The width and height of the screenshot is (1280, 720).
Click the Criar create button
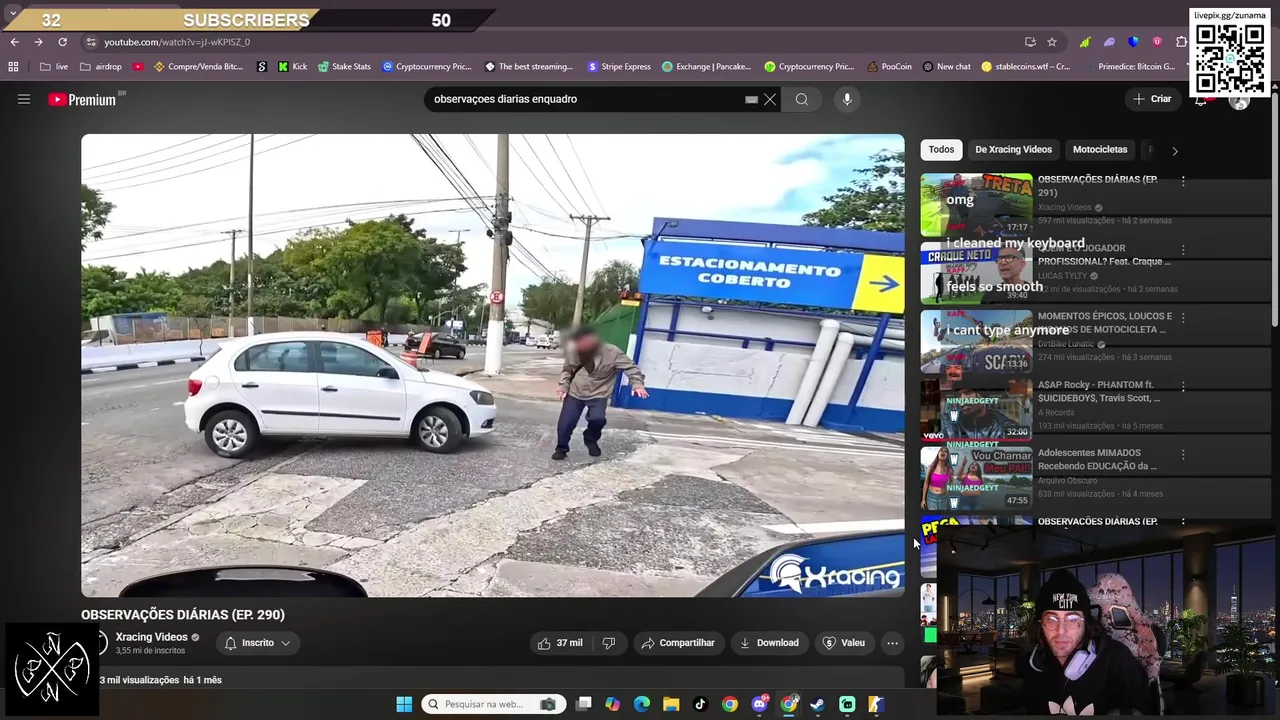[x=1152, y=99]
